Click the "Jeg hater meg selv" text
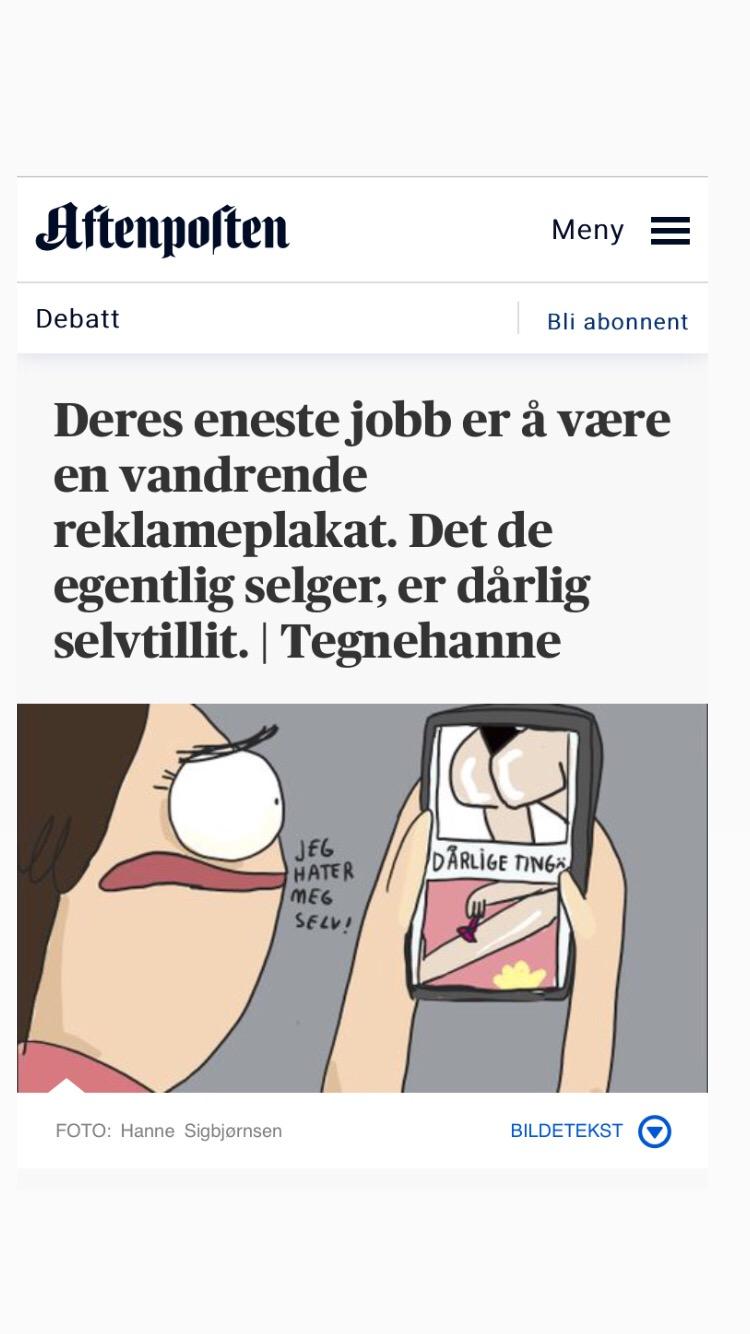This screenshot has height=1334, width=750. click(323, 885)
